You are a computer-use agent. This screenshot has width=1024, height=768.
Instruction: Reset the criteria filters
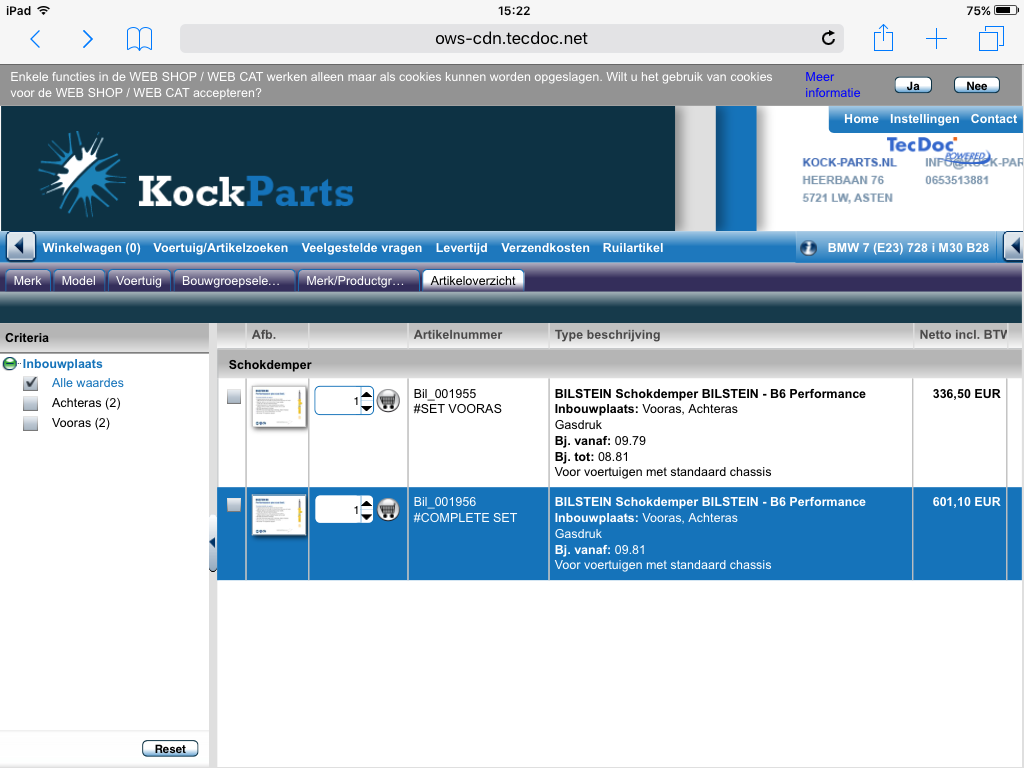coord(170,749)
